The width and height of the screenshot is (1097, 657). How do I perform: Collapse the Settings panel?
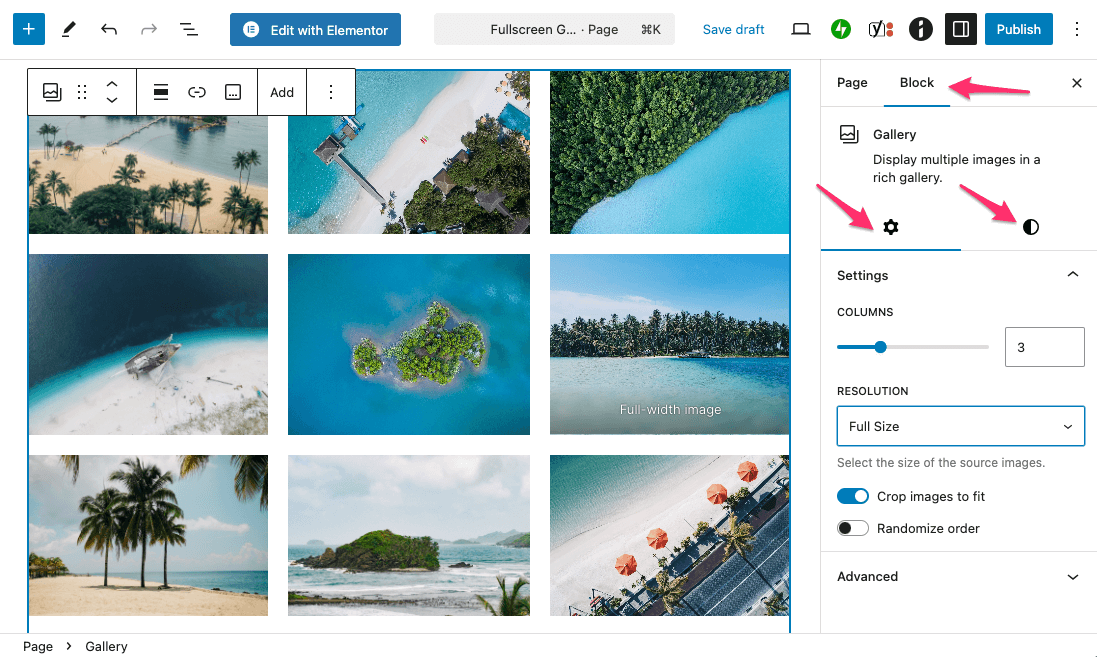point(1072,275)
